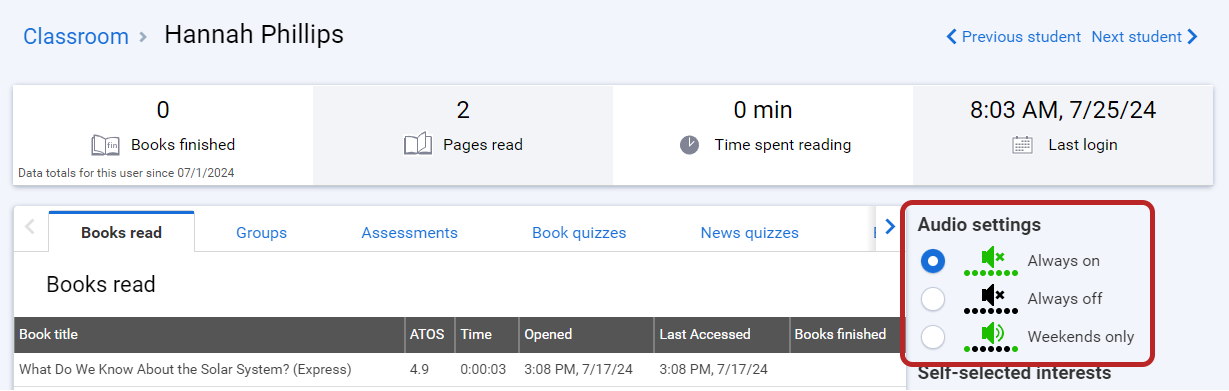1229x391 pixels.
Task: Return to Classroom via breadcrumb link
Action: tap(76, 36)
